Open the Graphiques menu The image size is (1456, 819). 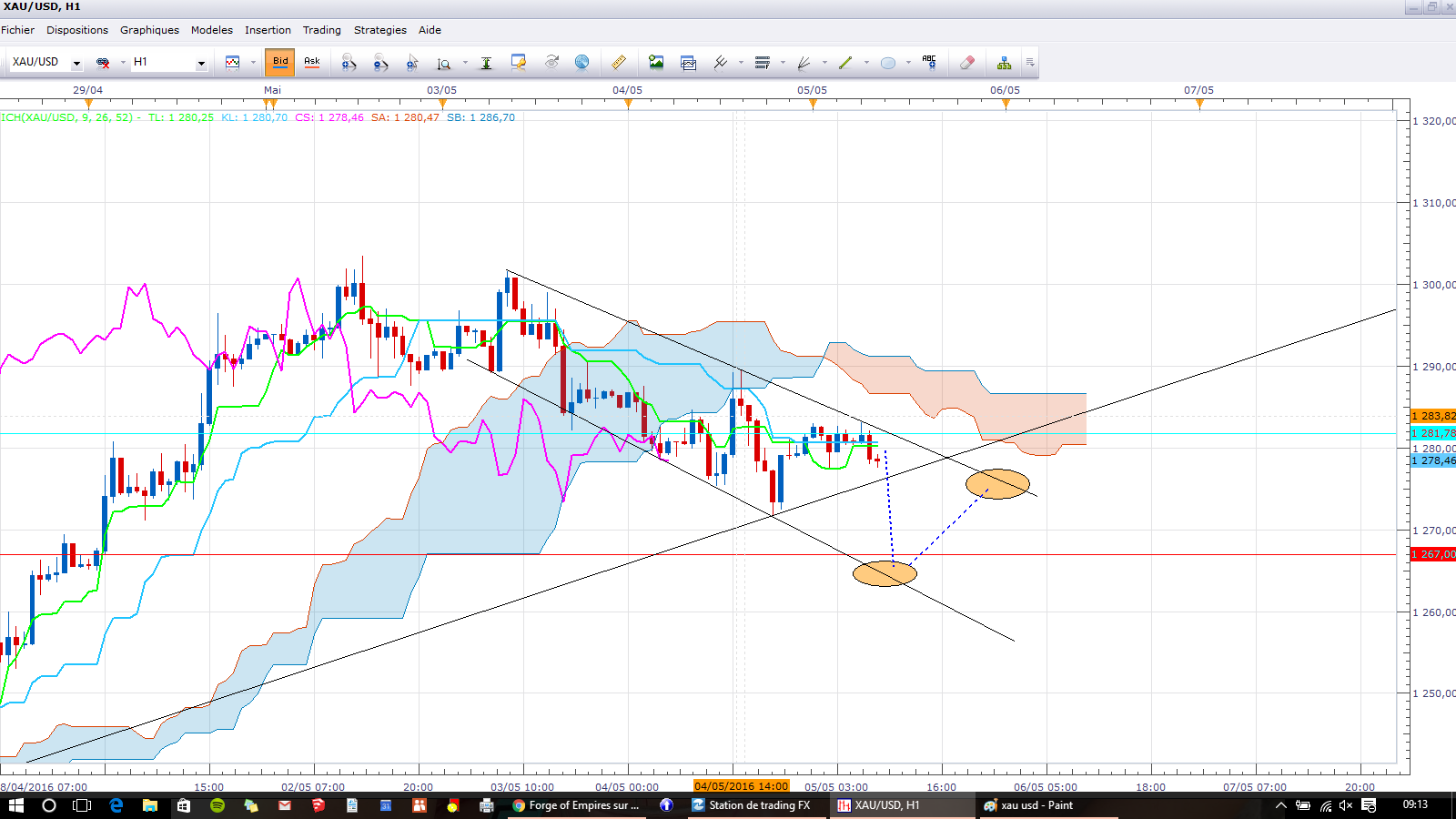pos(149,30)
